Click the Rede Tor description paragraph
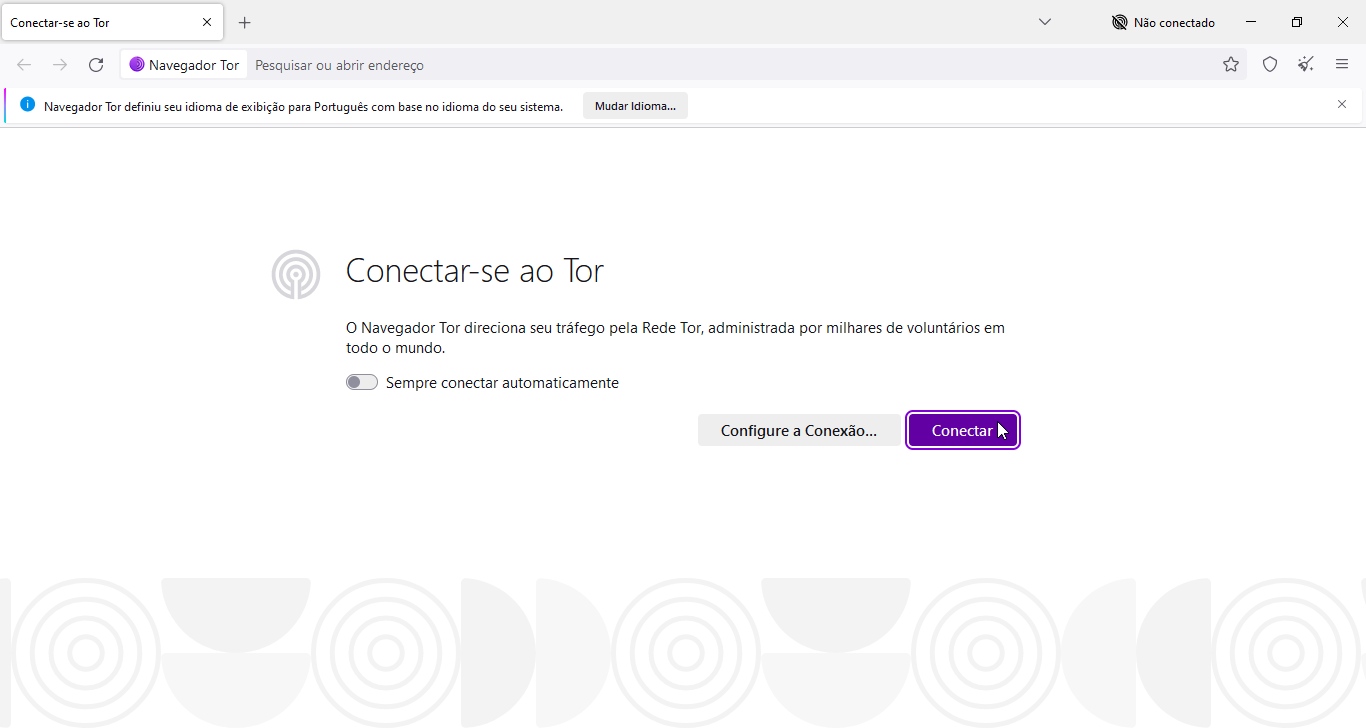 tap(675, 338)
